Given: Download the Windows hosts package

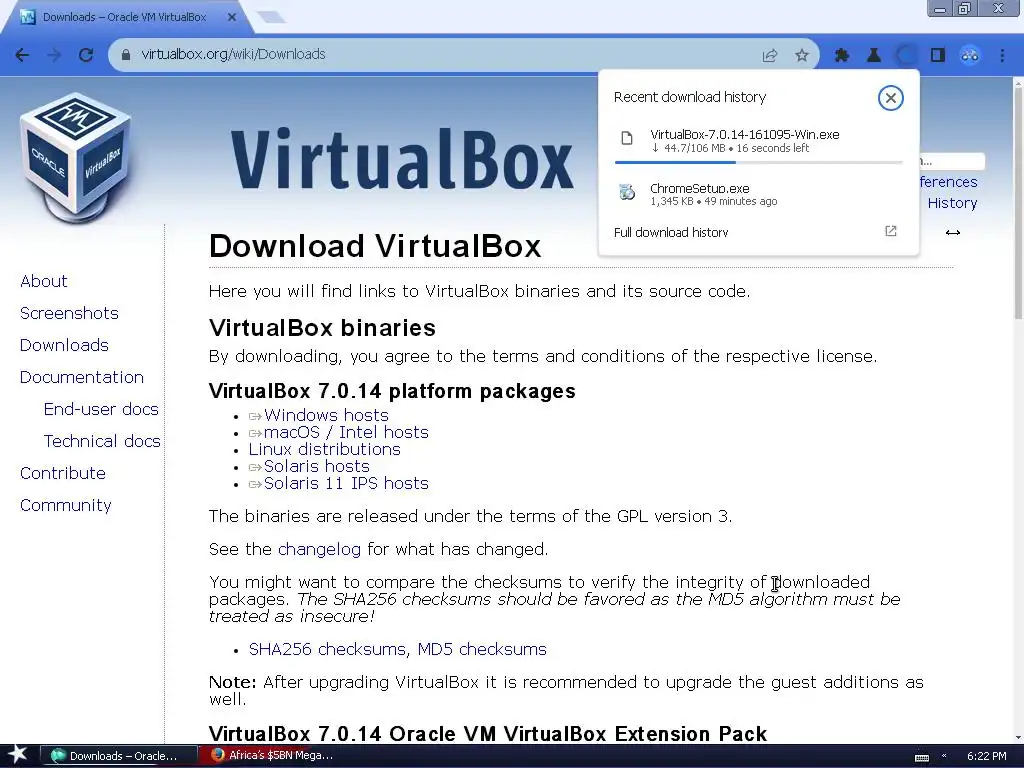Looking at the screenshot, I should [x=326, y=415].
